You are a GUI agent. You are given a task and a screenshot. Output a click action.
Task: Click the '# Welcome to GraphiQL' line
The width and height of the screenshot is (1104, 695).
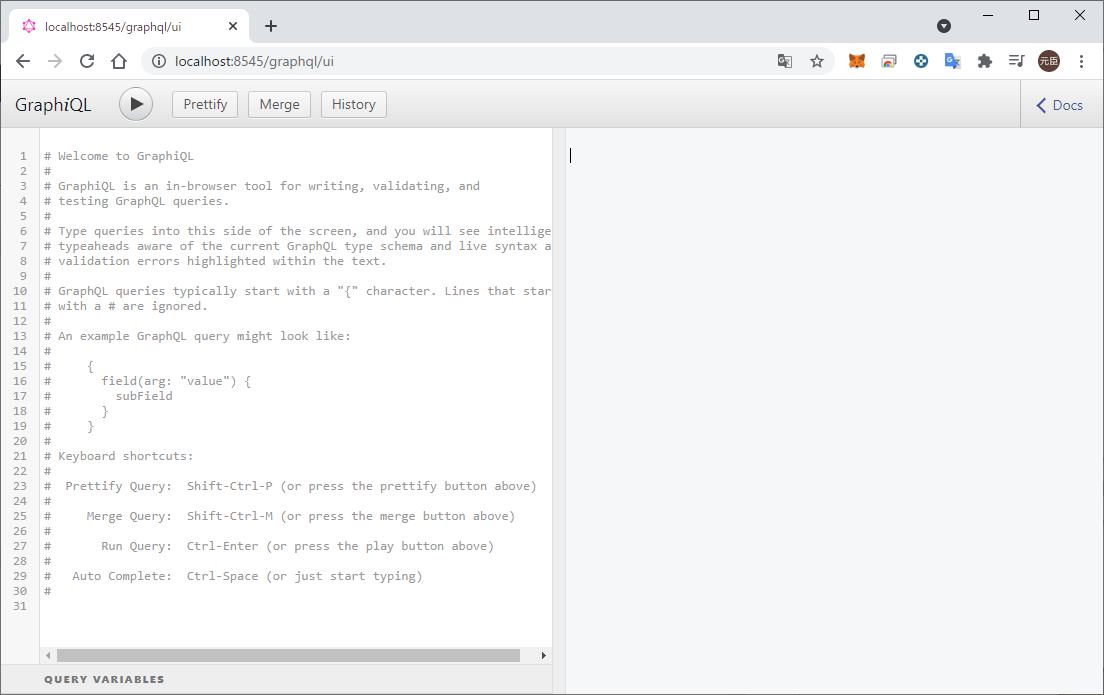pos(119,156)
